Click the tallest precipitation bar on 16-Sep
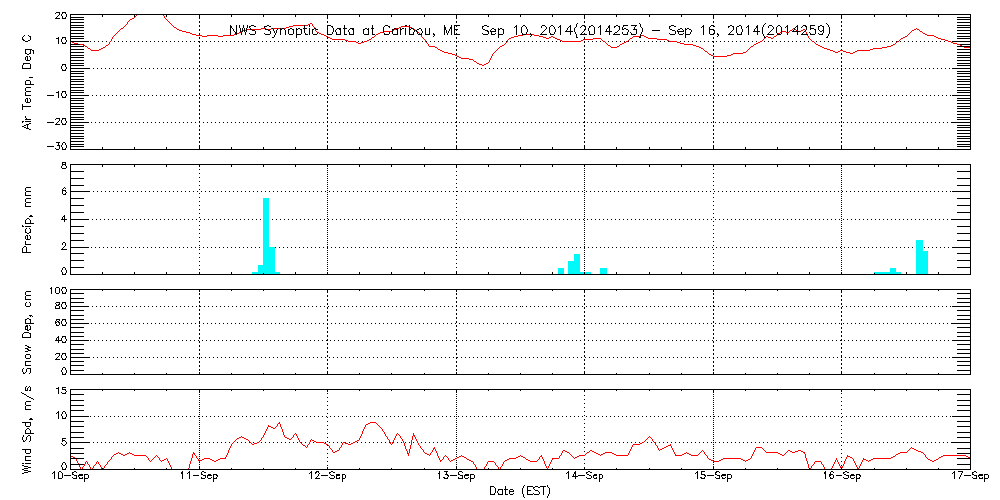 [919, 256]
